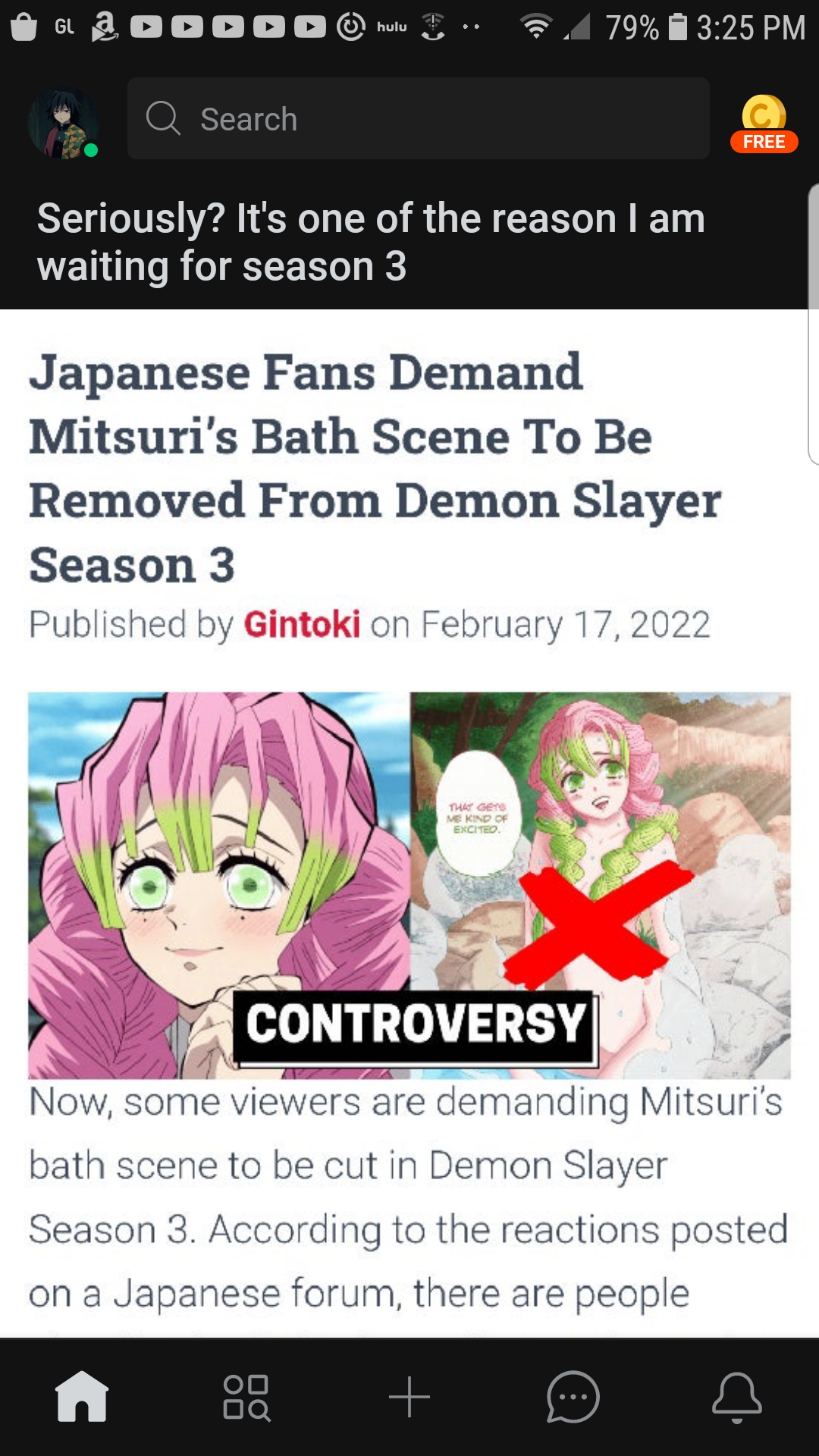
Task: Tap the Amazon notification icon
Action: [105, 27]
